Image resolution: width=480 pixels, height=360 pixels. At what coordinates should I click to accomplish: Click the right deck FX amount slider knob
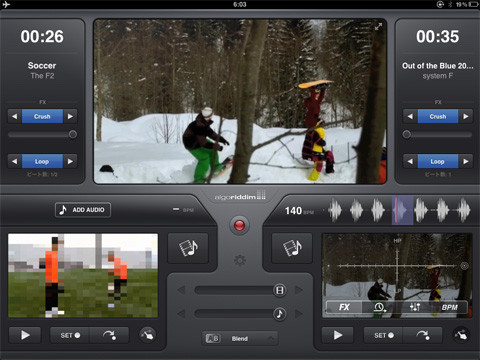point(406,134)
